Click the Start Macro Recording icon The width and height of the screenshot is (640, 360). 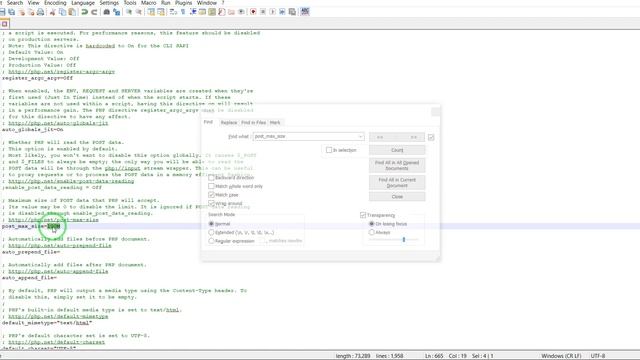tap(253, 12)
